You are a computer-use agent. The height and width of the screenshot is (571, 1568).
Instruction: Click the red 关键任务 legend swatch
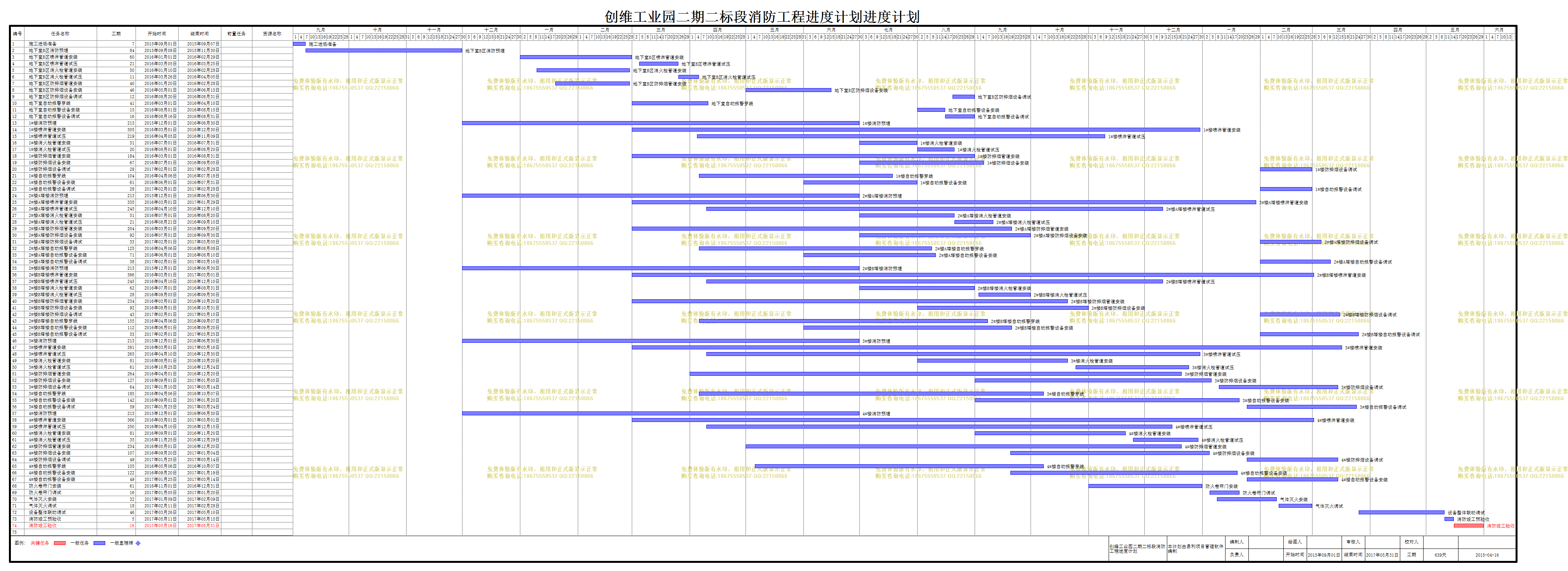[x=59, y=543]
